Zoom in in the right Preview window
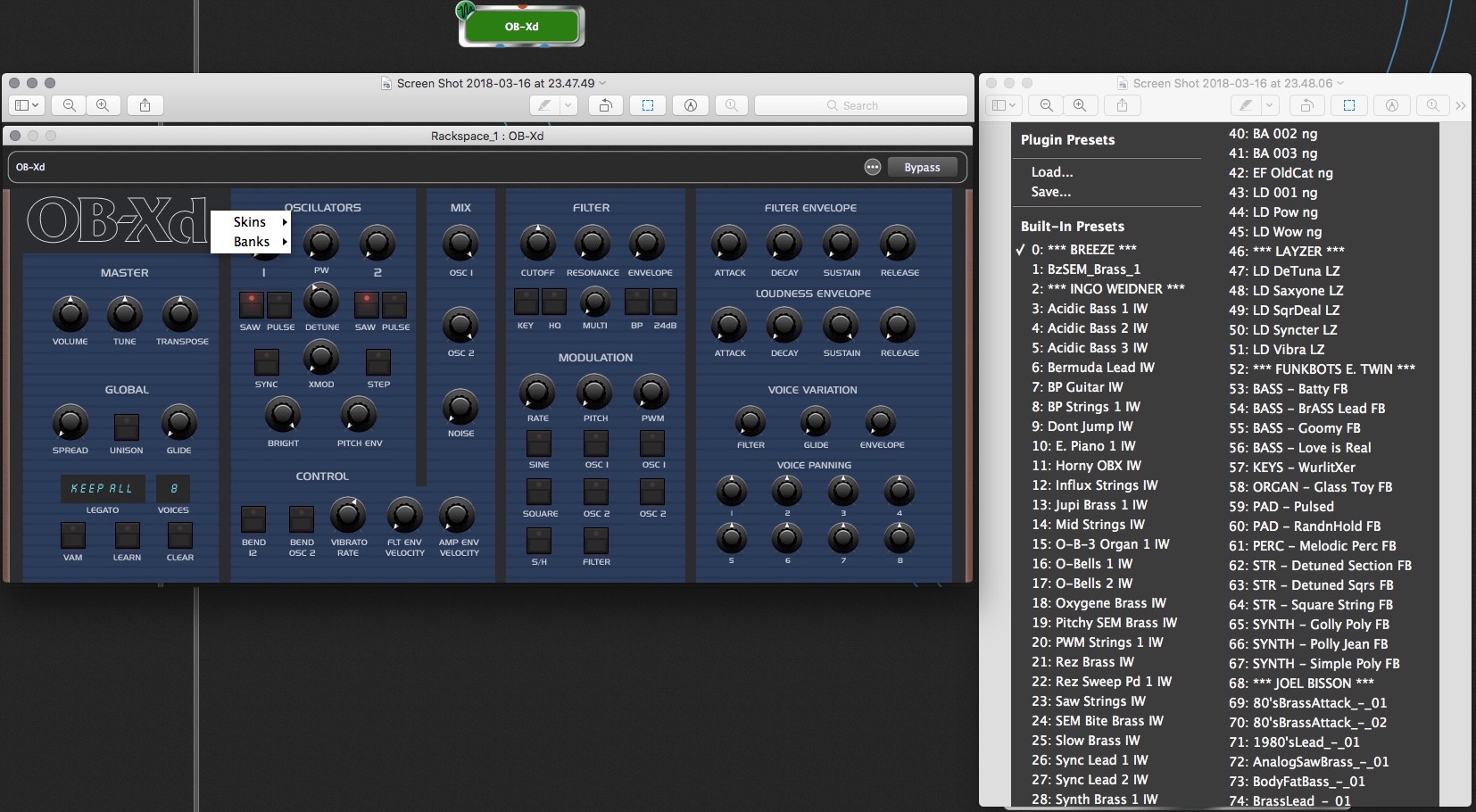1476x812 pixels. 1080,105
